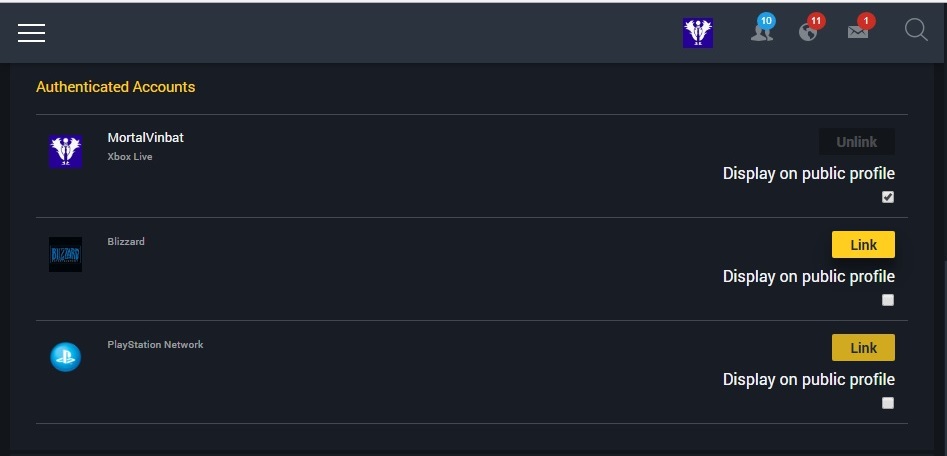This screenshot has width=947, height=456.
Task: Open globe notifications with 11 badge
Action: pyautogui.click(x=811, y=29)
